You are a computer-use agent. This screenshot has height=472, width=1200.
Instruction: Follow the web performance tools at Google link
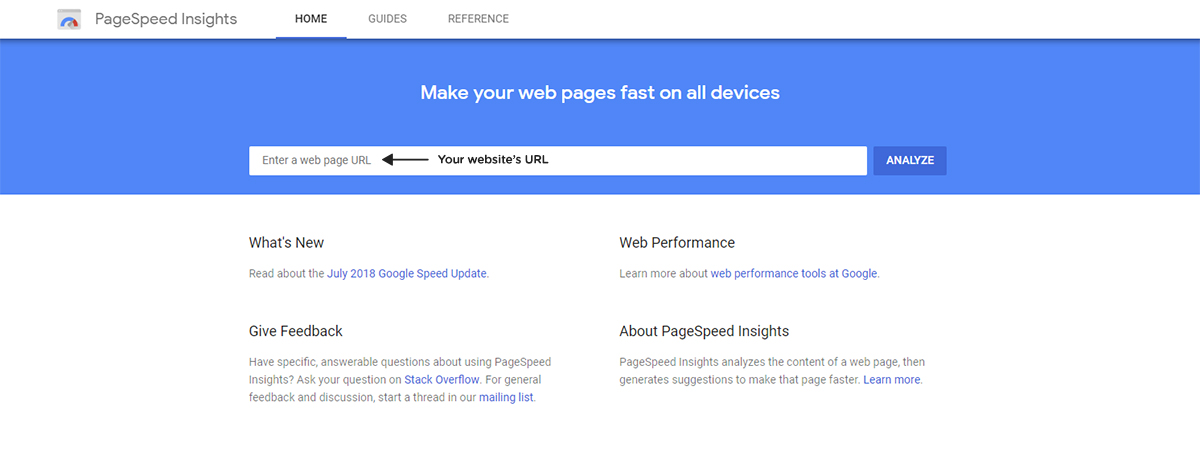click(x=794, y=273)
